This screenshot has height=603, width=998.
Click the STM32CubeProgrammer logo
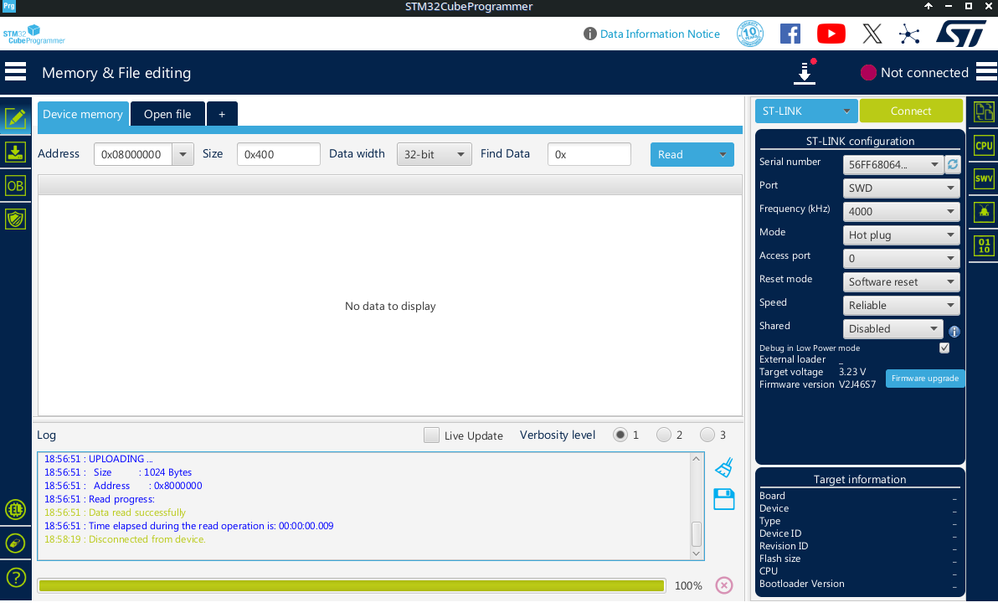coord(34,34)
